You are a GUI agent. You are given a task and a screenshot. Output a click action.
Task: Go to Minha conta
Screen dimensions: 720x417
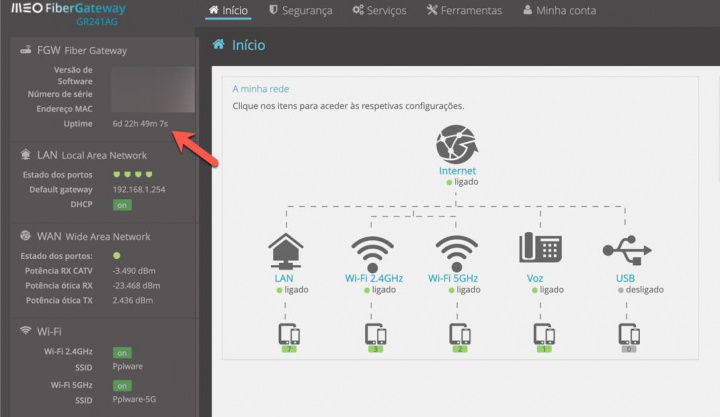(x=559, y=11)
